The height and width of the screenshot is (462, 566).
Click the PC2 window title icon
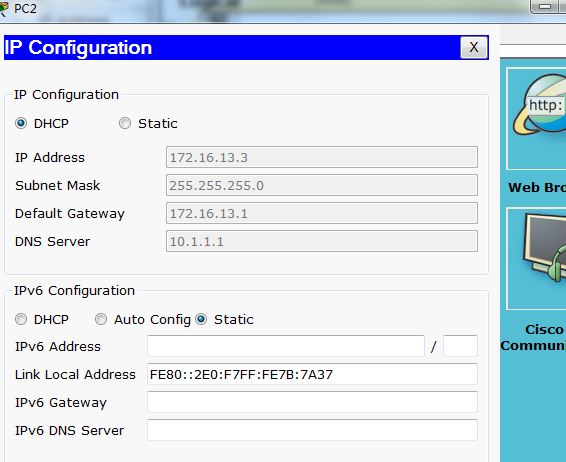click(4, 8)
